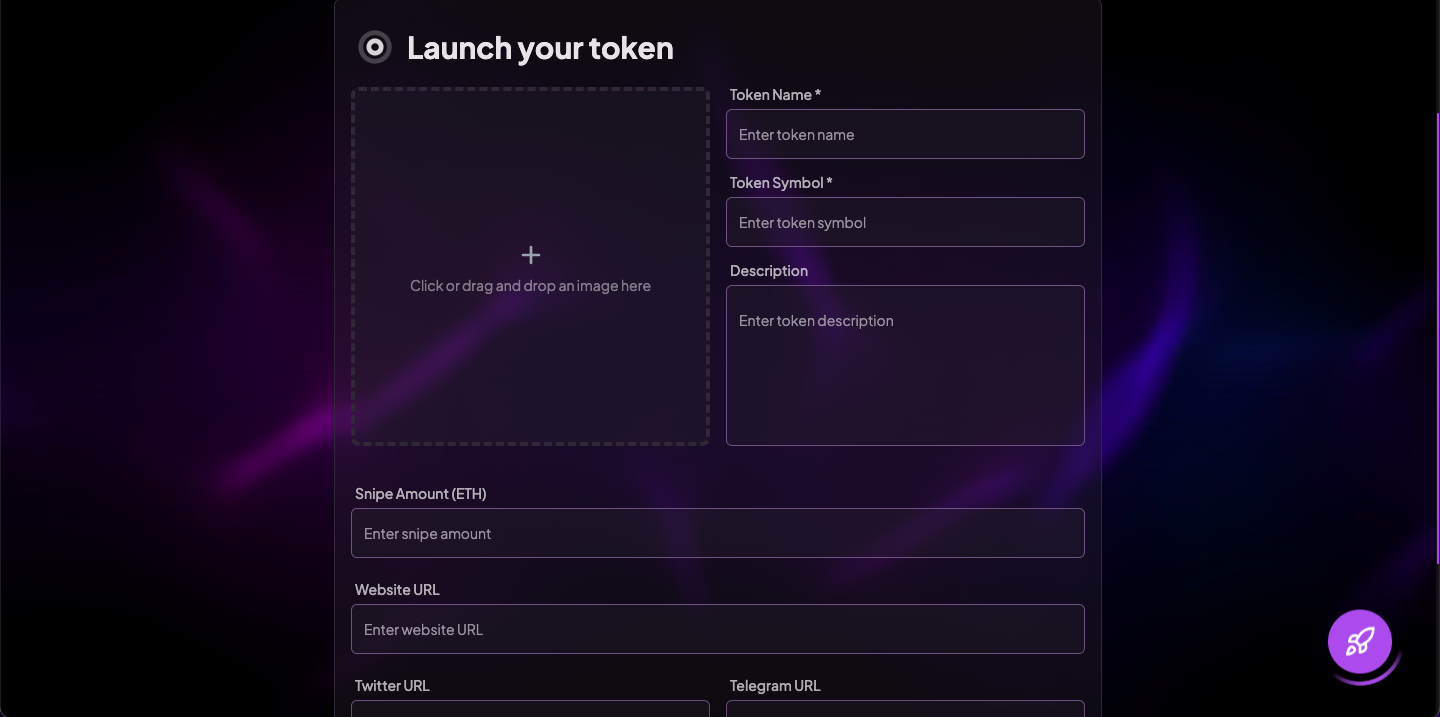Click the Enter website URL field
Image resolution: width=1440 pixels, height=717 pixels.
pyautogui.click(x=717, y=629)
